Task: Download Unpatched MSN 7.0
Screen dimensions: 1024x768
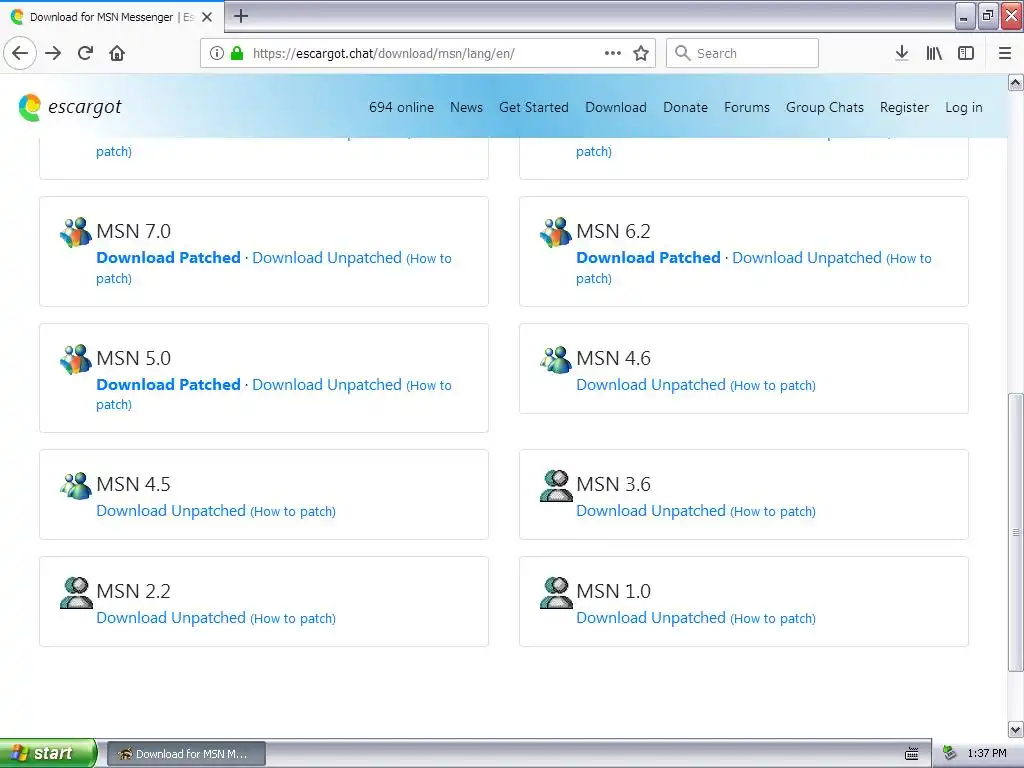Action: pos(327,257)
